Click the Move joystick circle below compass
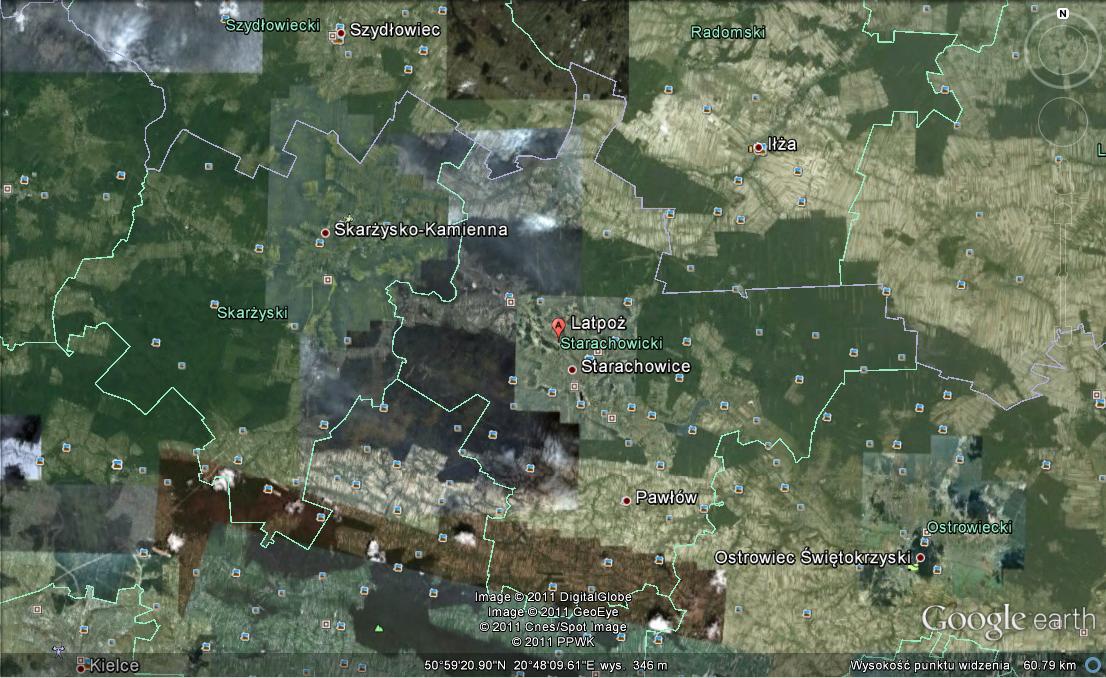The width and height of the screenshot is (1106, 678). click(x=1062, y=121)
